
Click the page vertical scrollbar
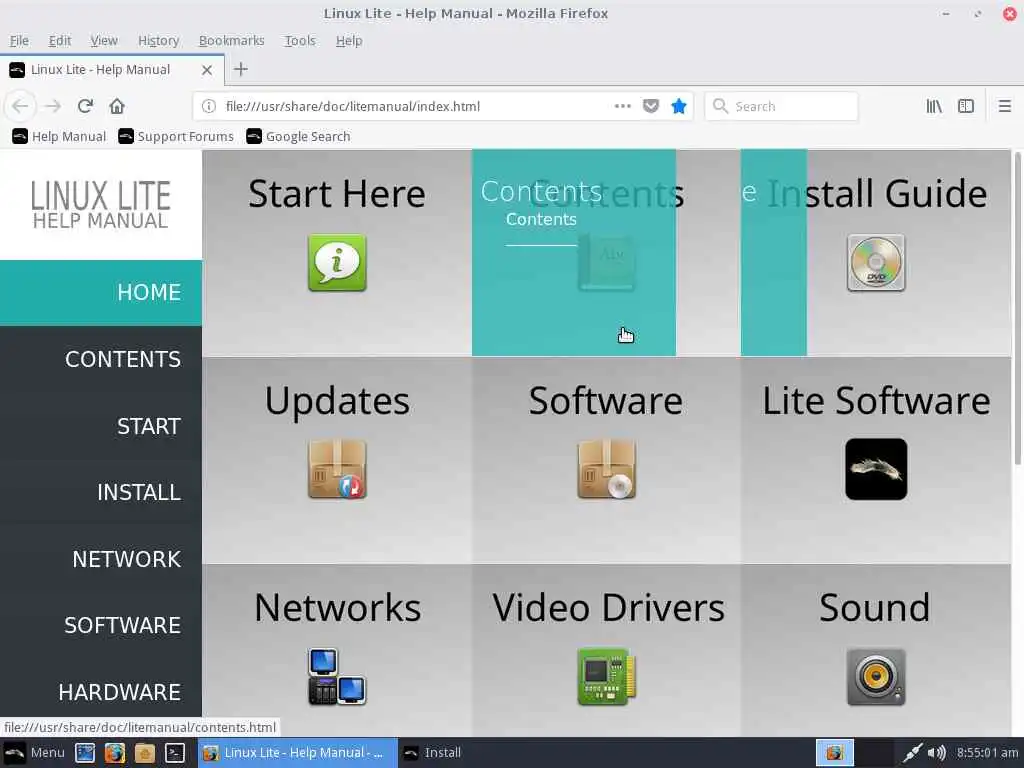point(1017,309)
